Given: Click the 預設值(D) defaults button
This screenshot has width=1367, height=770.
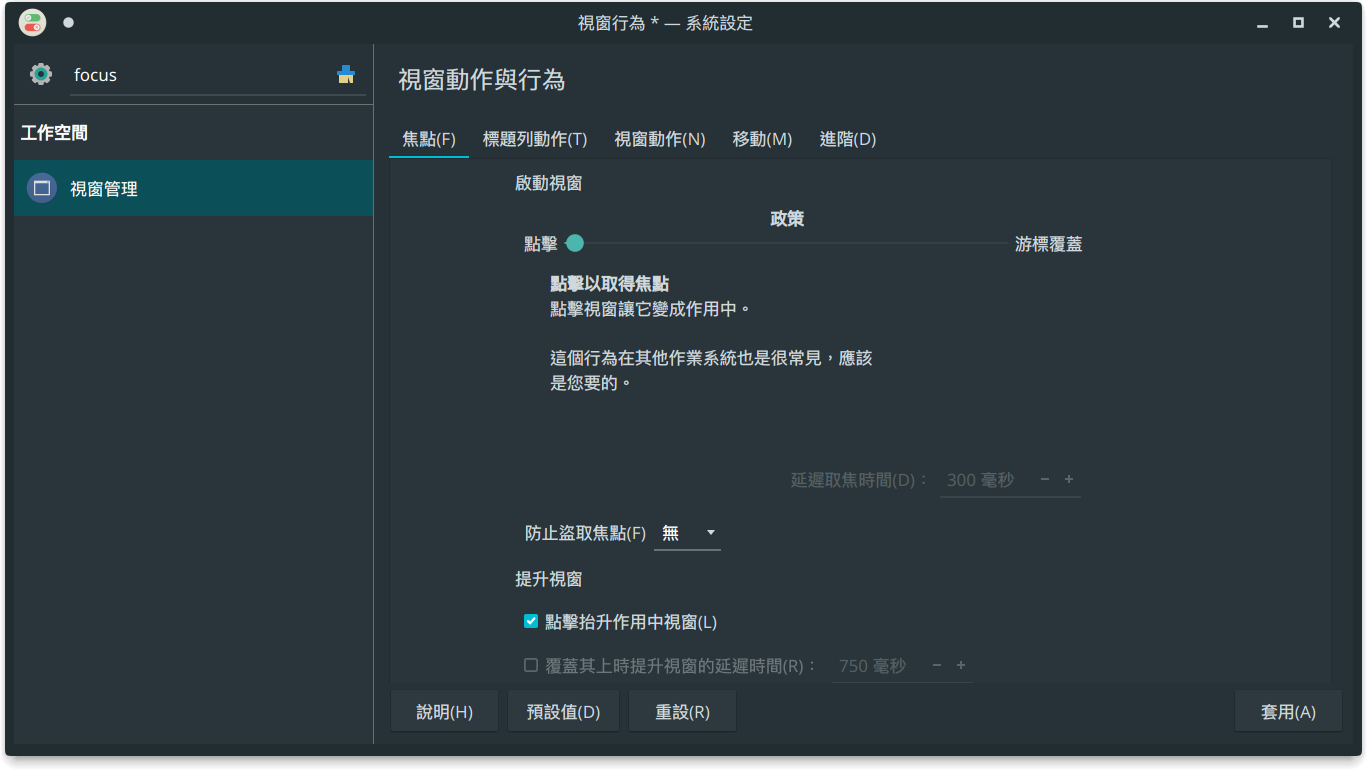Looking at the screenshot, I should click(x=563, y=712).
